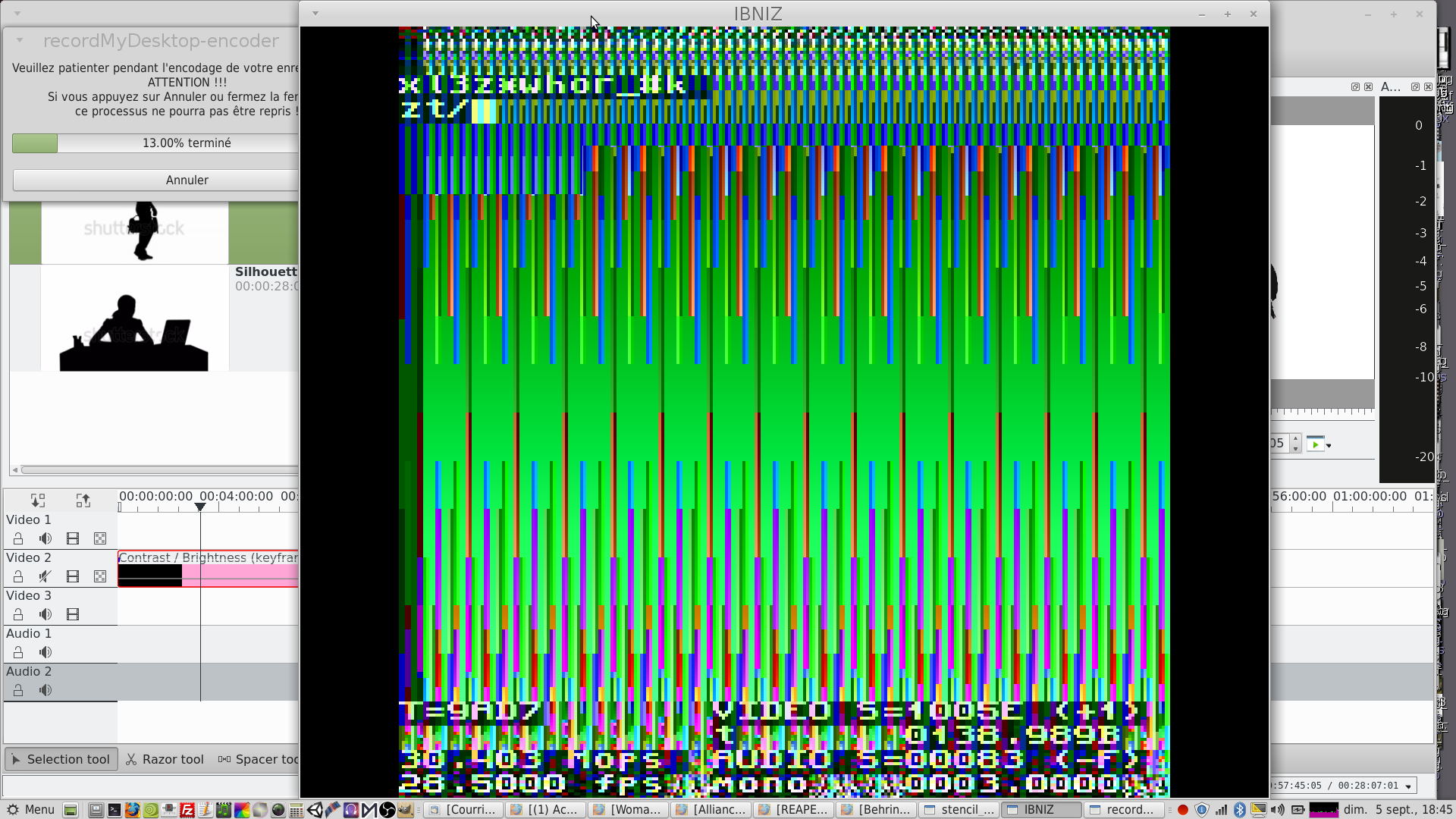Image resolution: width=1456 pixels, height=819 pixels.
Task: Click the red recording indicator in tray
Action: (1182, 810)
